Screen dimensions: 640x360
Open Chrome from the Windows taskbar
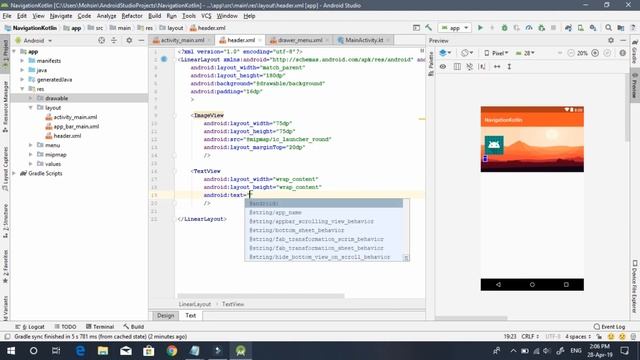(x=172, y=351)
